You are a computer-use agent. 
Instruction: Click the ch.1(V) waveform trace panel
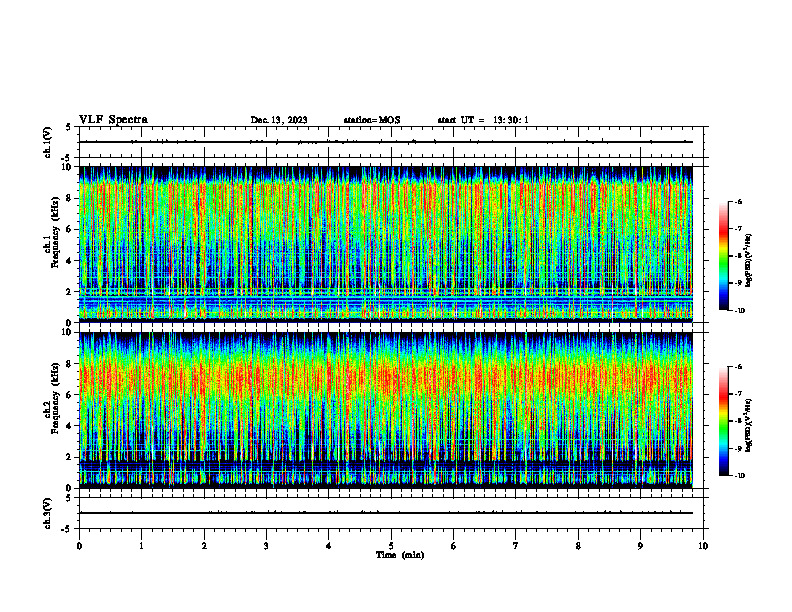point(391,142)
